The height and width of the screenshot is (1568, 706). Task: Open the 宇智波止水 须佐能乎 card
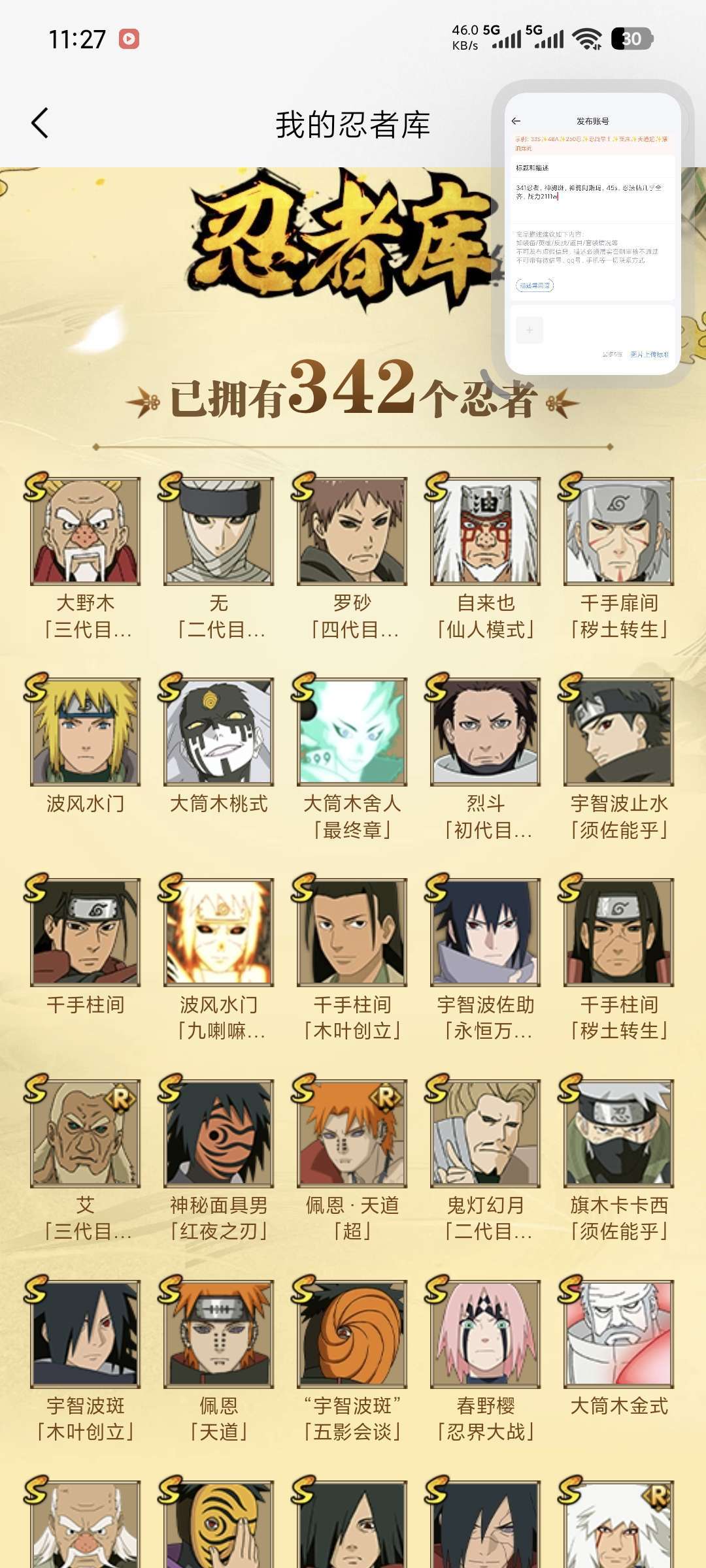pyautogui.click(x=618, y=732)
